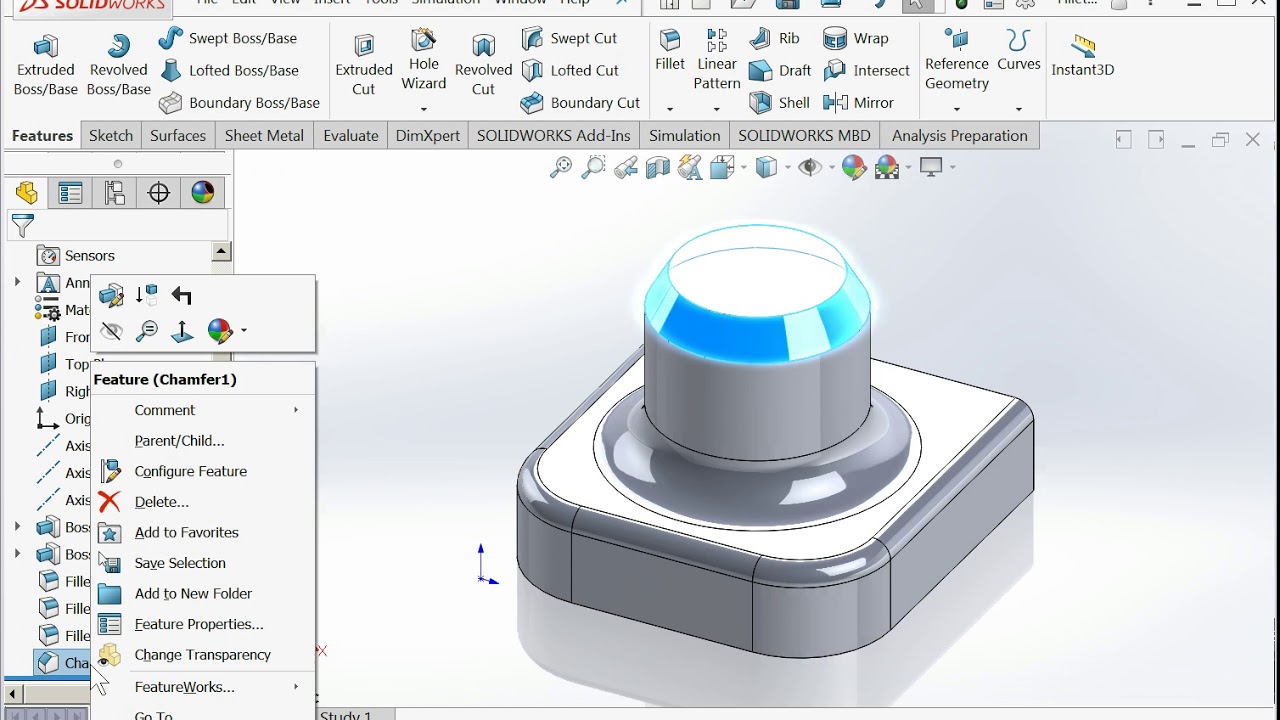Open the FeatureManager design tree tab

point(27,193)
